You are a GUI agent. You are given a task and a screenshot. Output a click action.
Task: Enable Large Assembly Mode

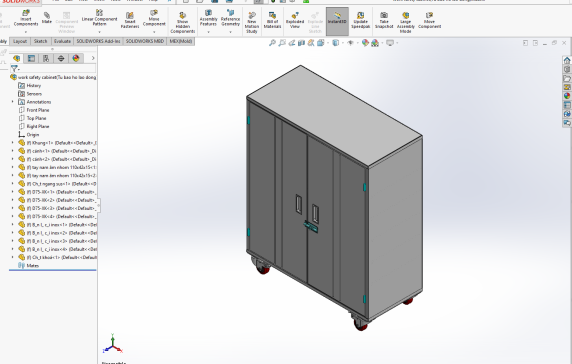coord(406,23)
